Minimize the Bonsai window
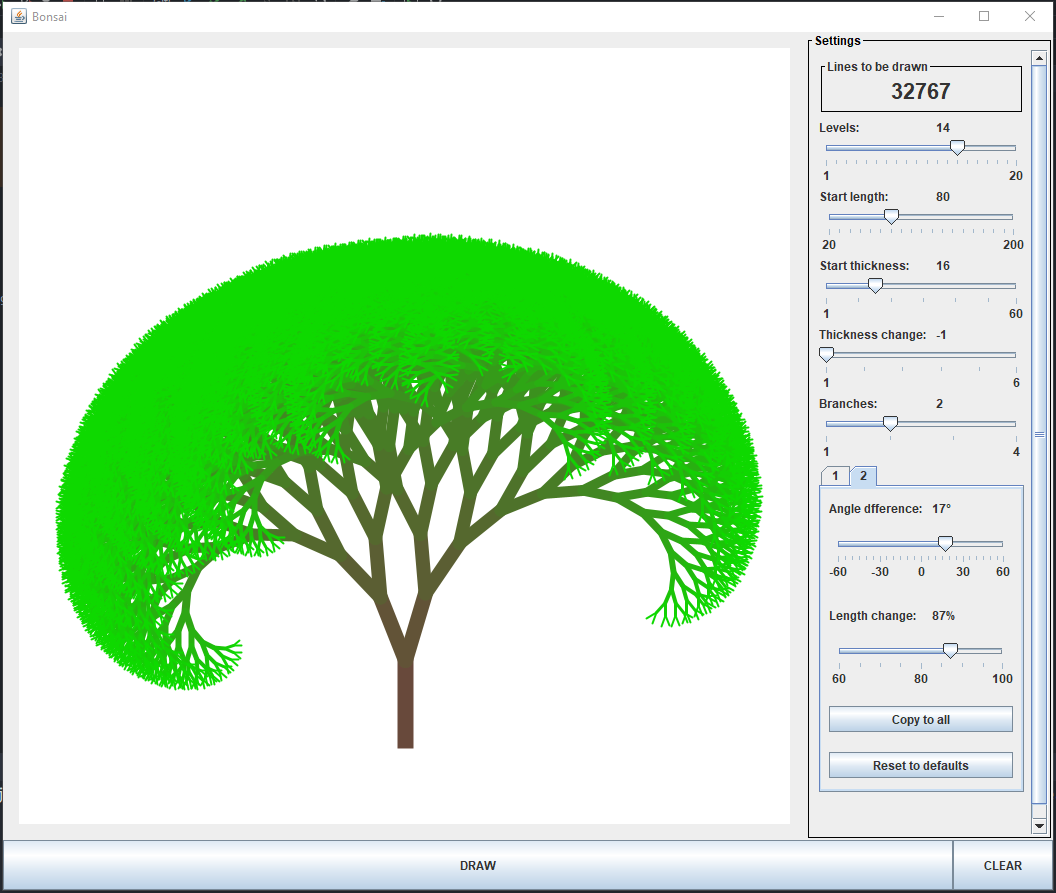Image resolution: width=1056 pixels, height=893 pixels. click(939, 16)
